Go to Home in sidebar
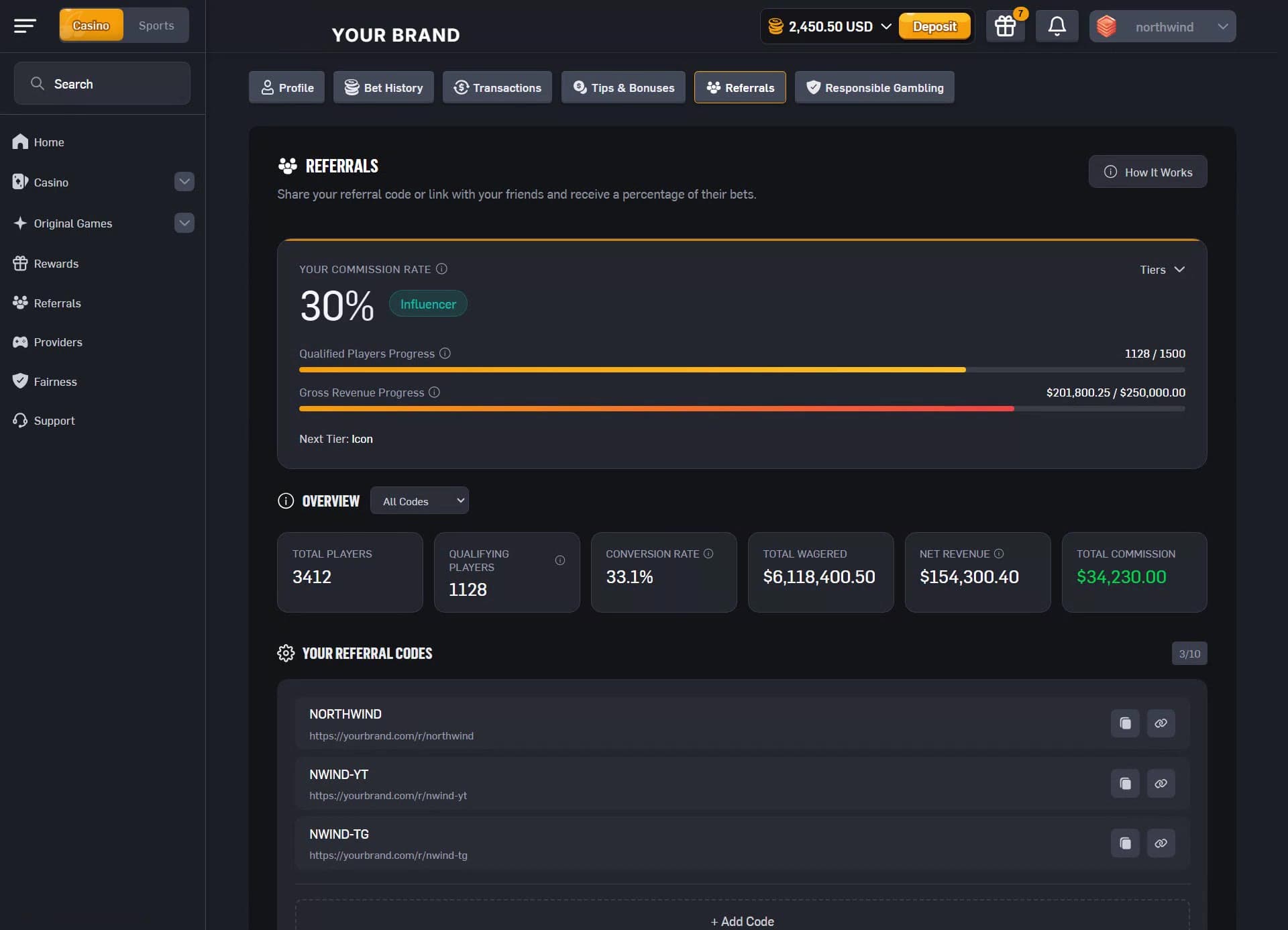Image resolution: width=1288 pixels, height=930 pixels. tap(38, 142)
